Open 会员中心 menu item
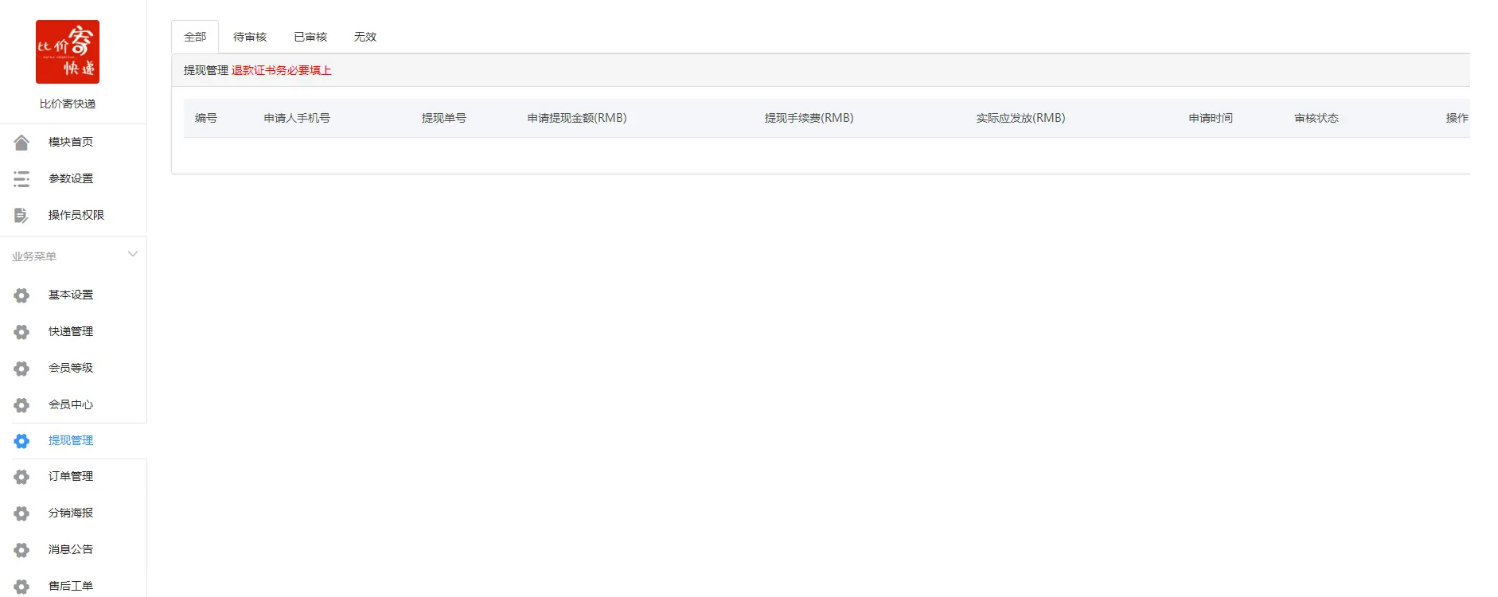 click(x=73, y=405)
